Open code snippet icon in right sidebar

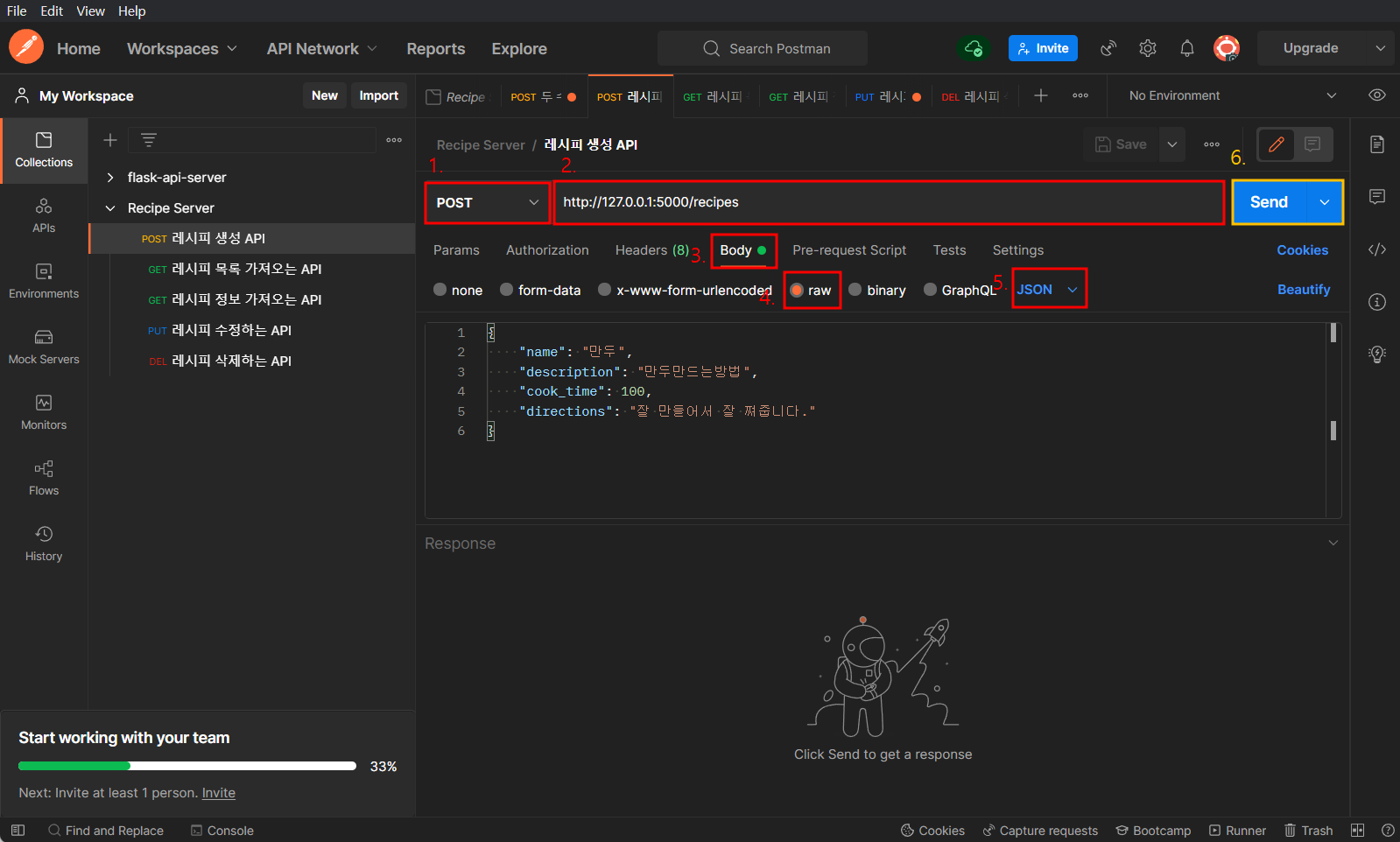(1377, 249)
